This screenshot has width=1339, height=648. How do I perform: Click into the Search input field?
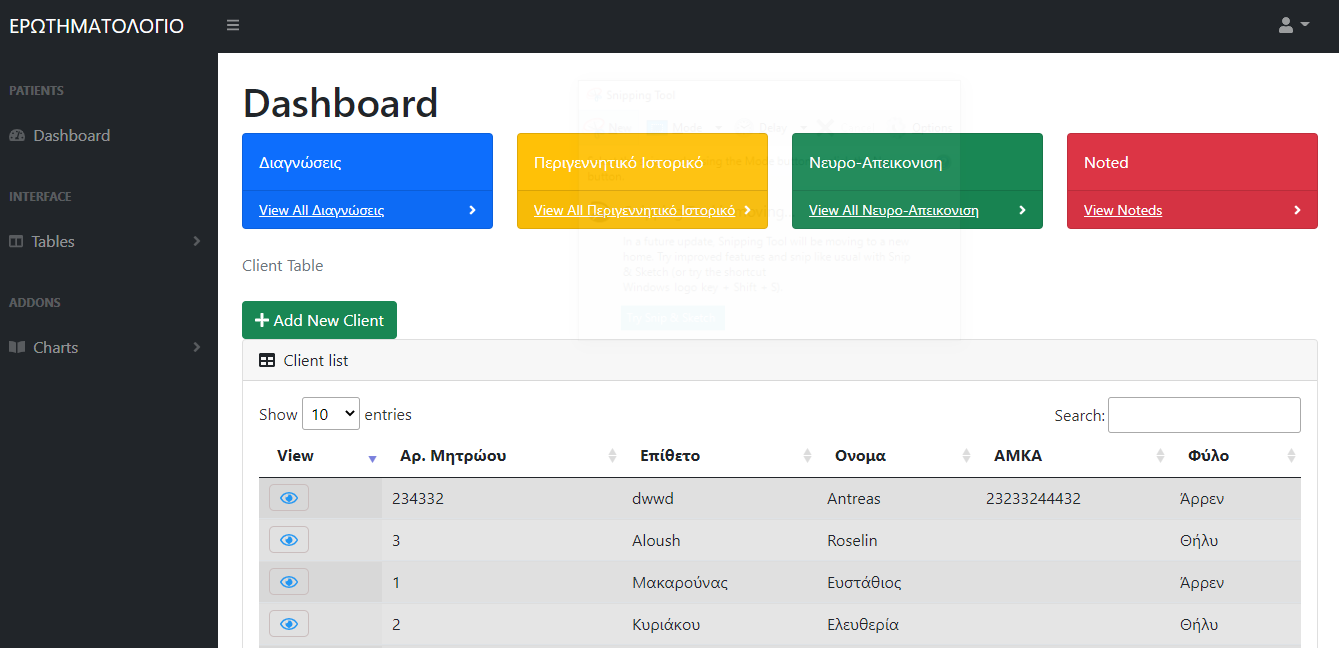[x=1204, y=415]
